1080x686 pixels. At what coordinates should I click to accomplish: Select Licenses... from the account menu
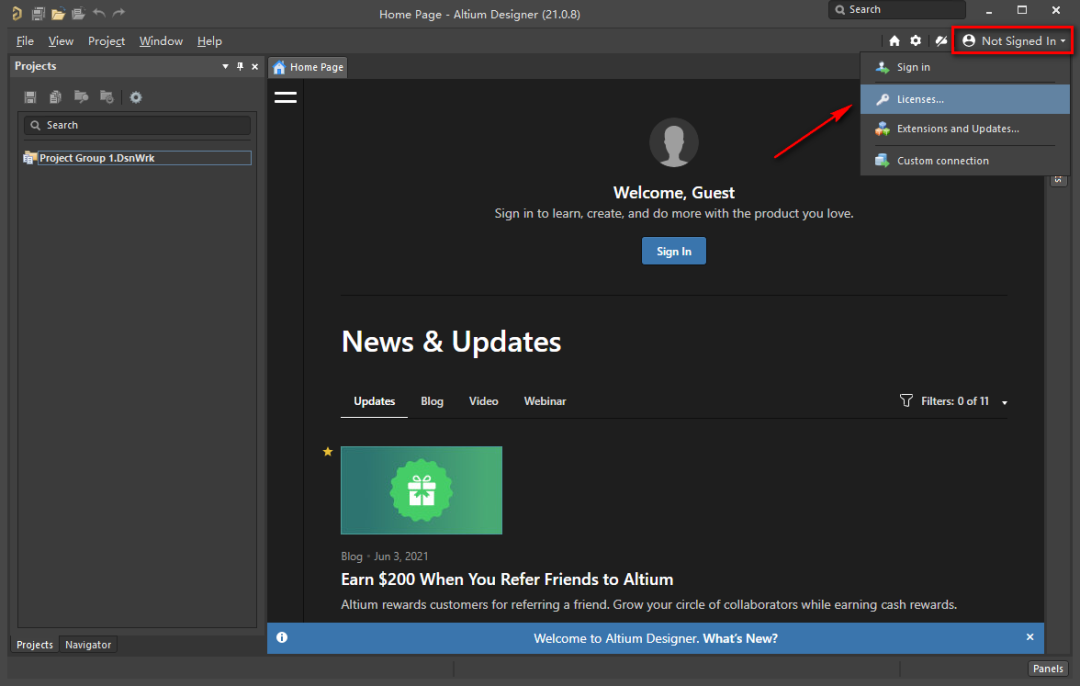coord(920,99)
